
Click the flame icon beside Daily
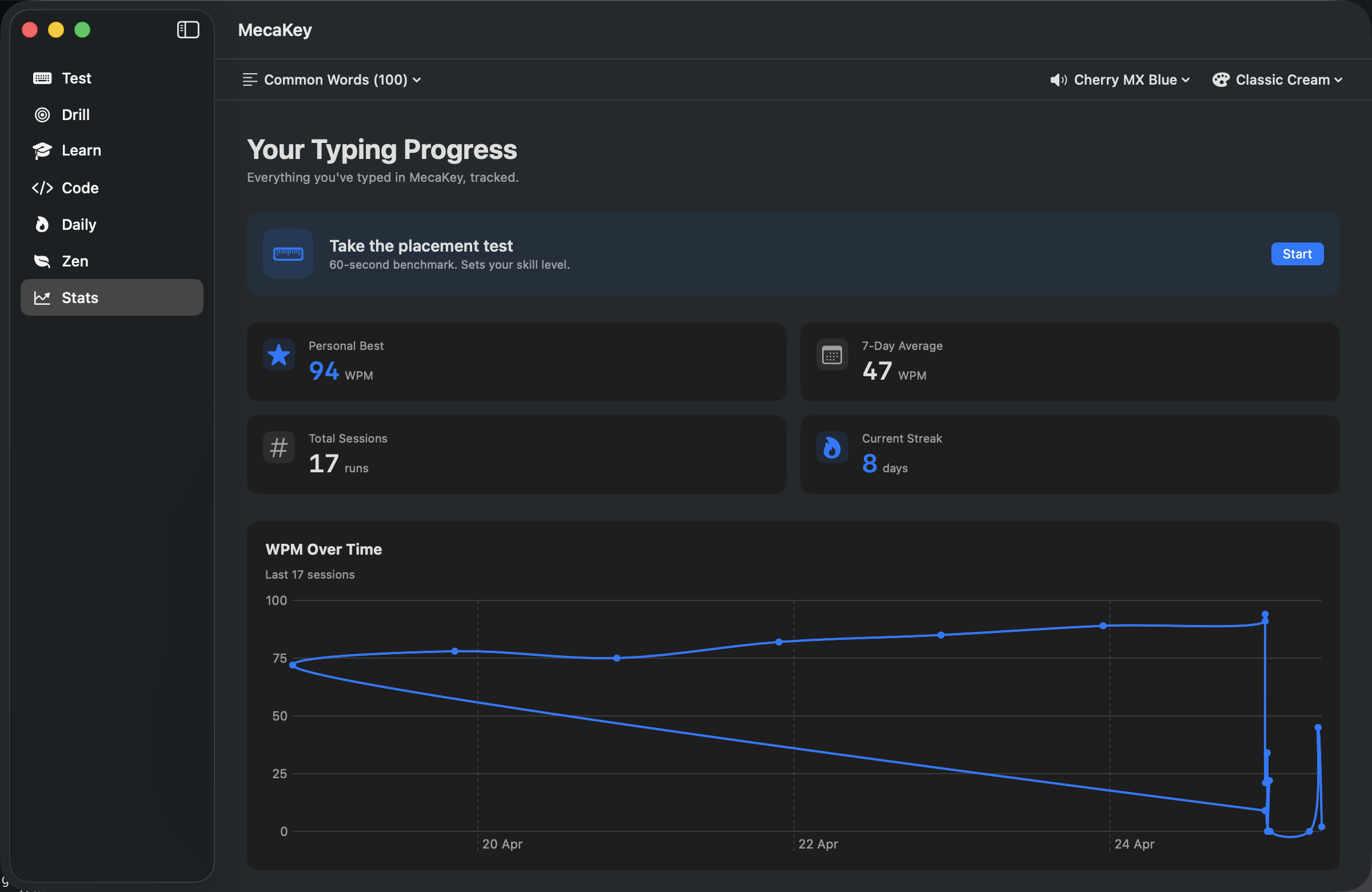pos(42,224)
